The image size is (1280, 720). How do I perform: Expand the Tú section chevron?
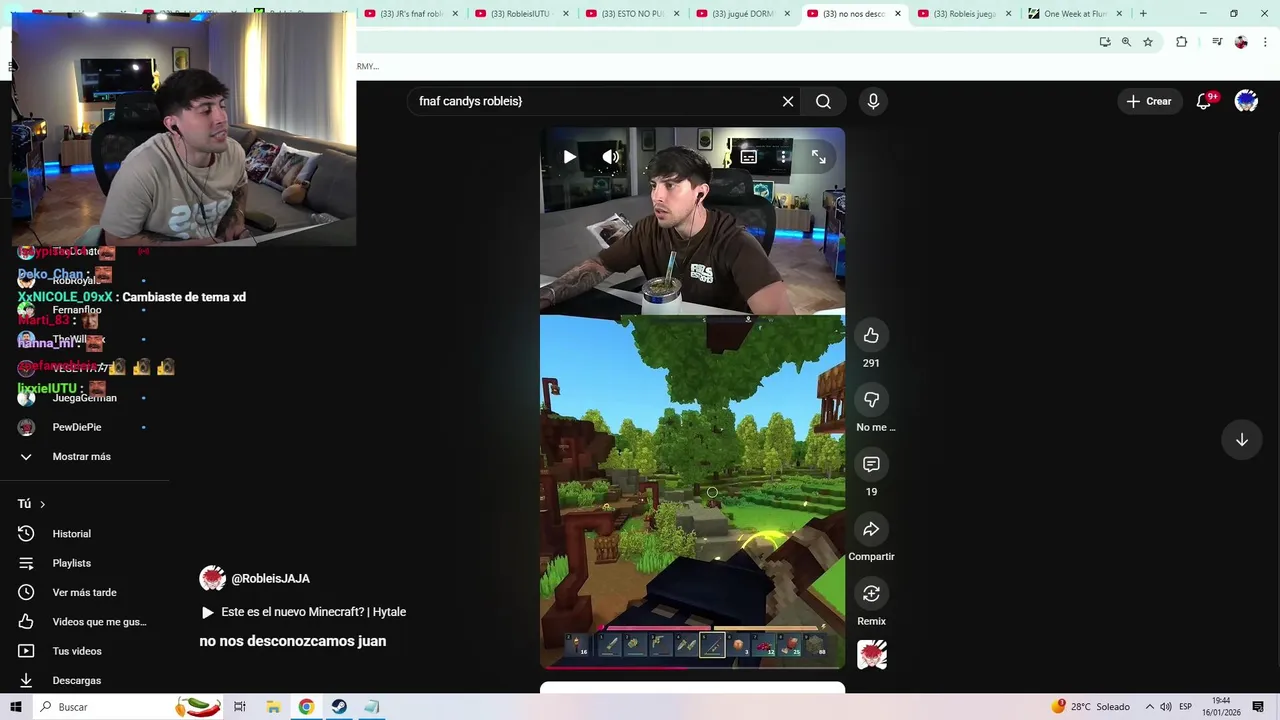tap(42, 505)
